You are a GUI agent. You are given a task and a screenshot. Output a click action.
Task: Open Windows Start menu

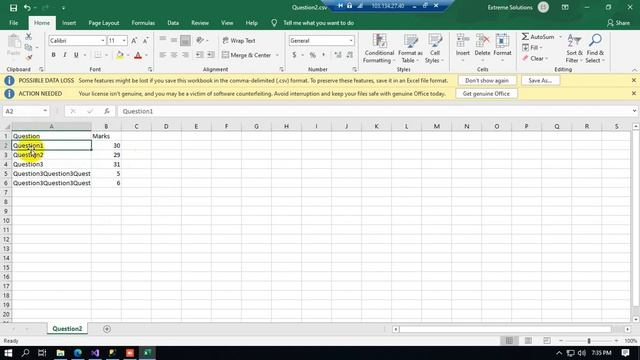pos(8,353)
